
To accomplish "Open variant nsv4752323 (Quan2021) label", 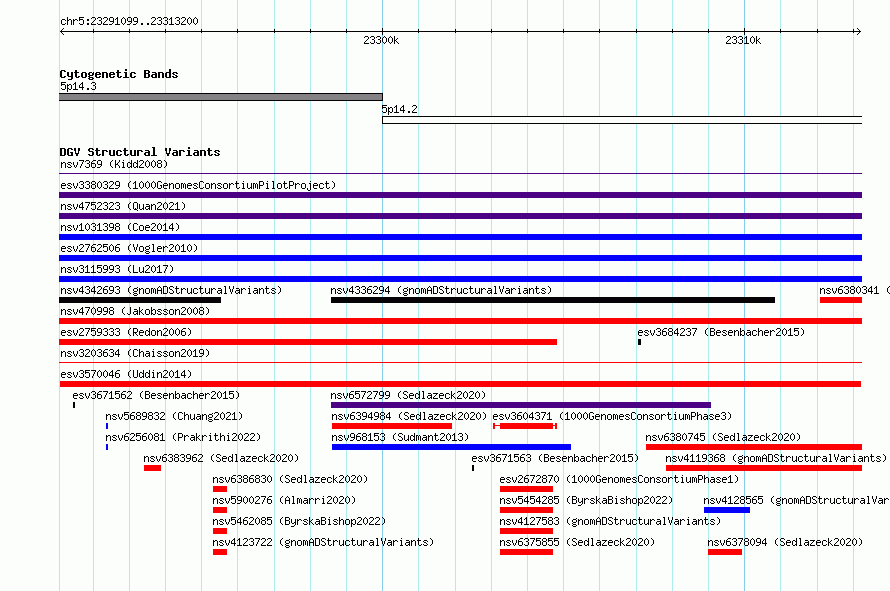I will point(123,207).
